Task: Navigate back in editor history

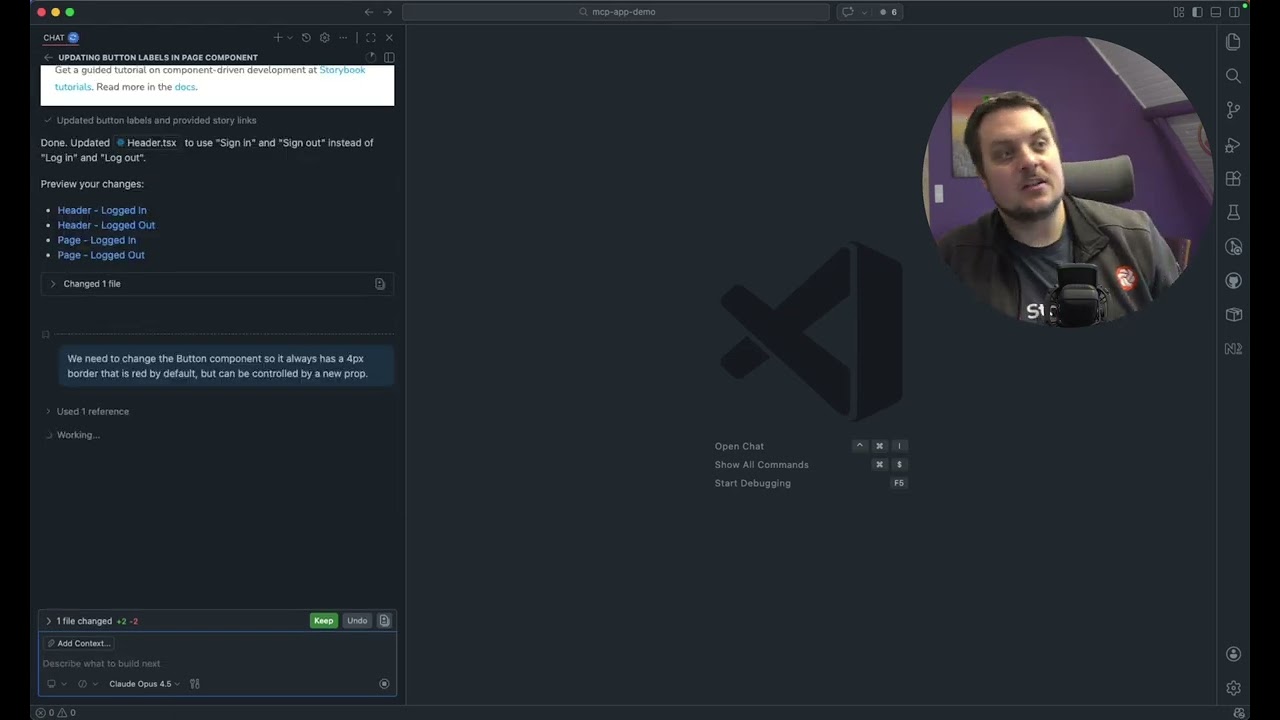Action: point(369,12)
